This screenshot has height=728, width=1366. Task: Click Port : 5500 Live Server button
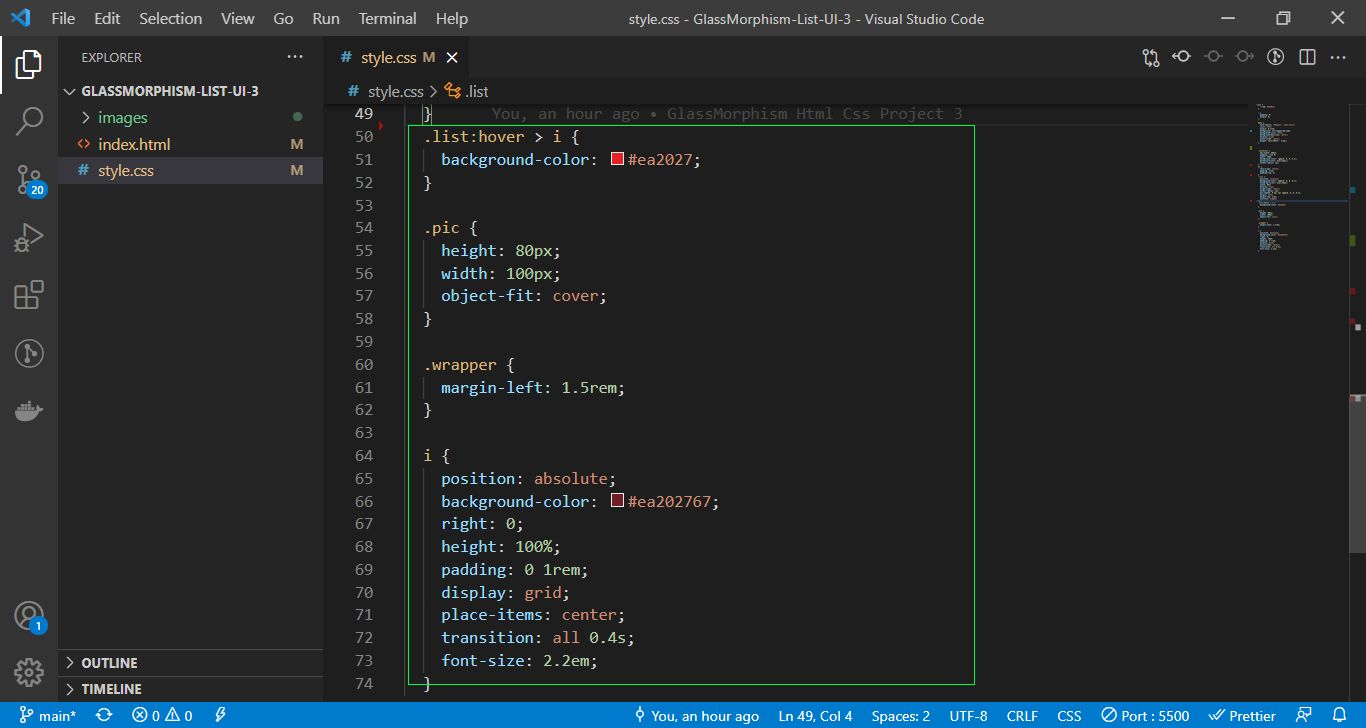pos(1146,716)
